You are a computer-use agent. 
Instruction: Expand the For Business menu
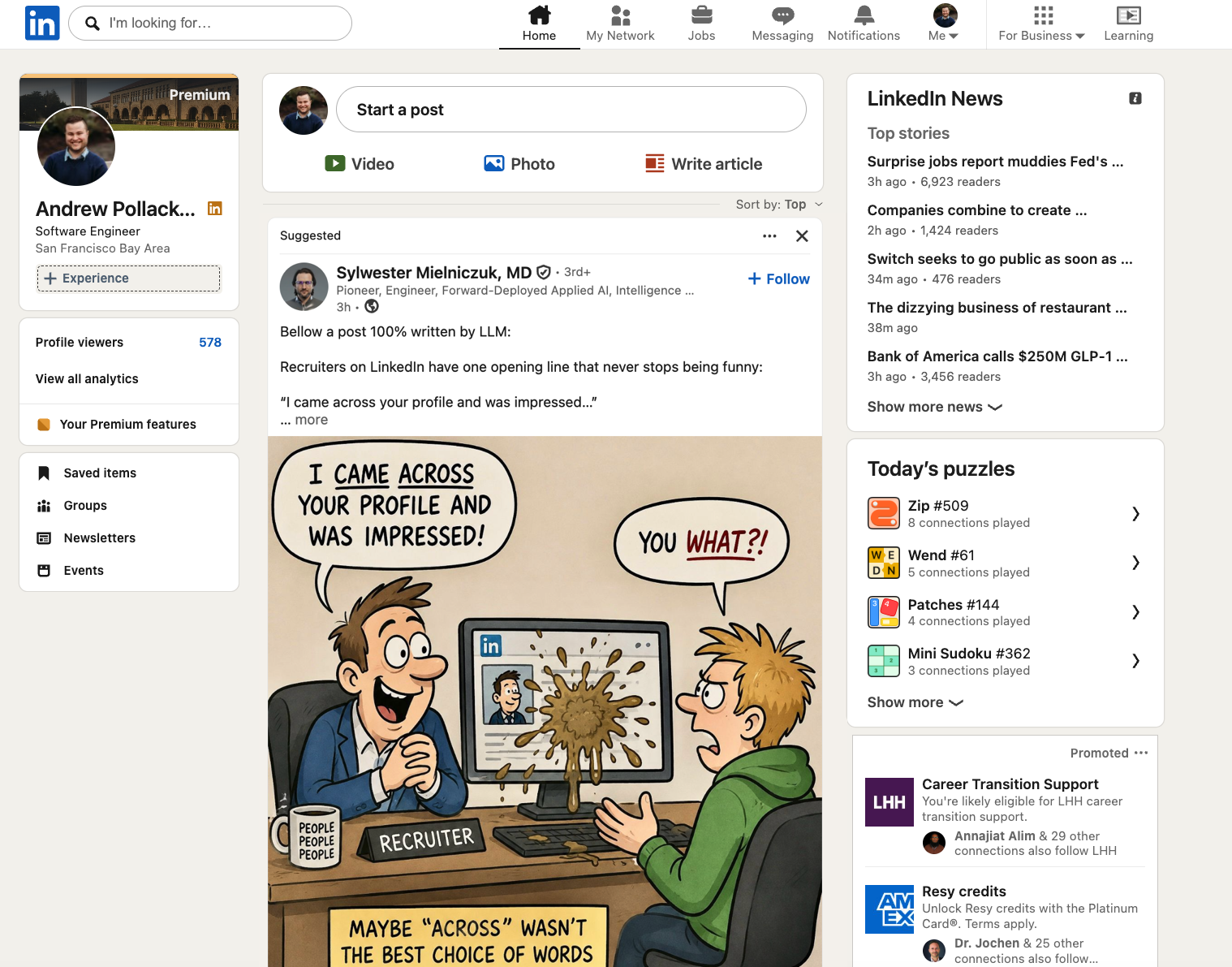pos(1042,24)
